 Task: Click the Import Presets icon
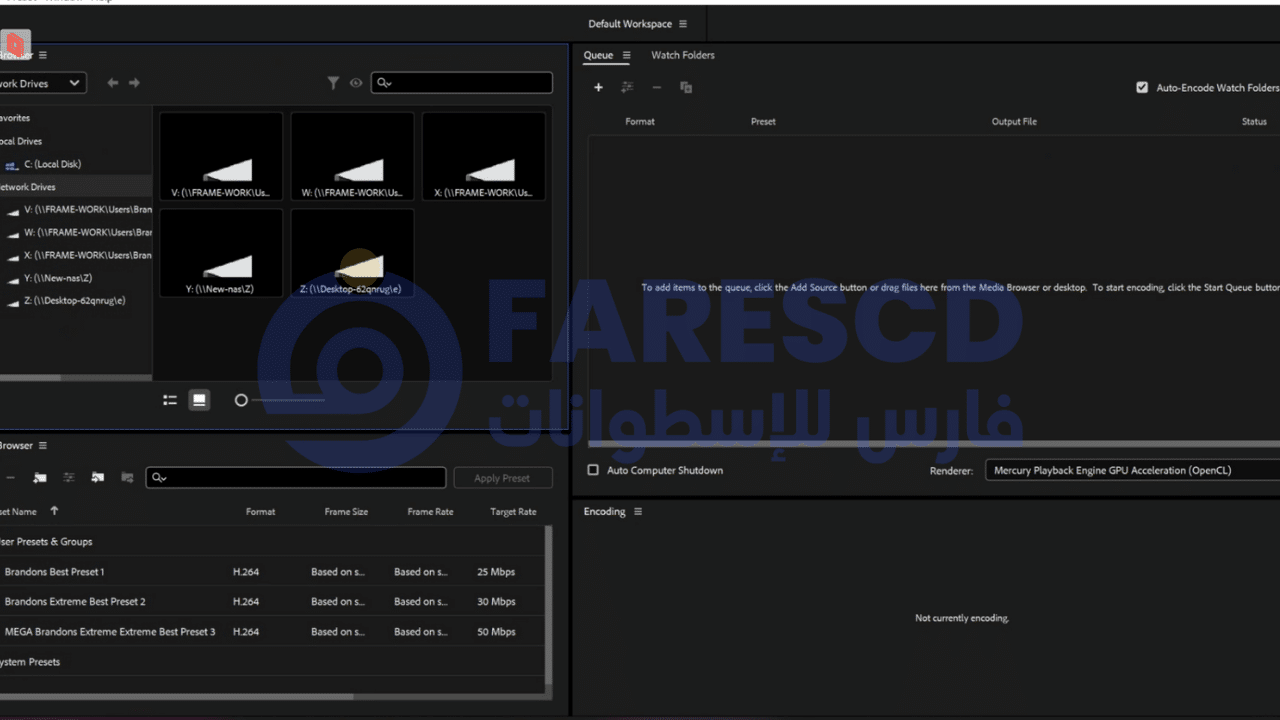pos(98,478)
